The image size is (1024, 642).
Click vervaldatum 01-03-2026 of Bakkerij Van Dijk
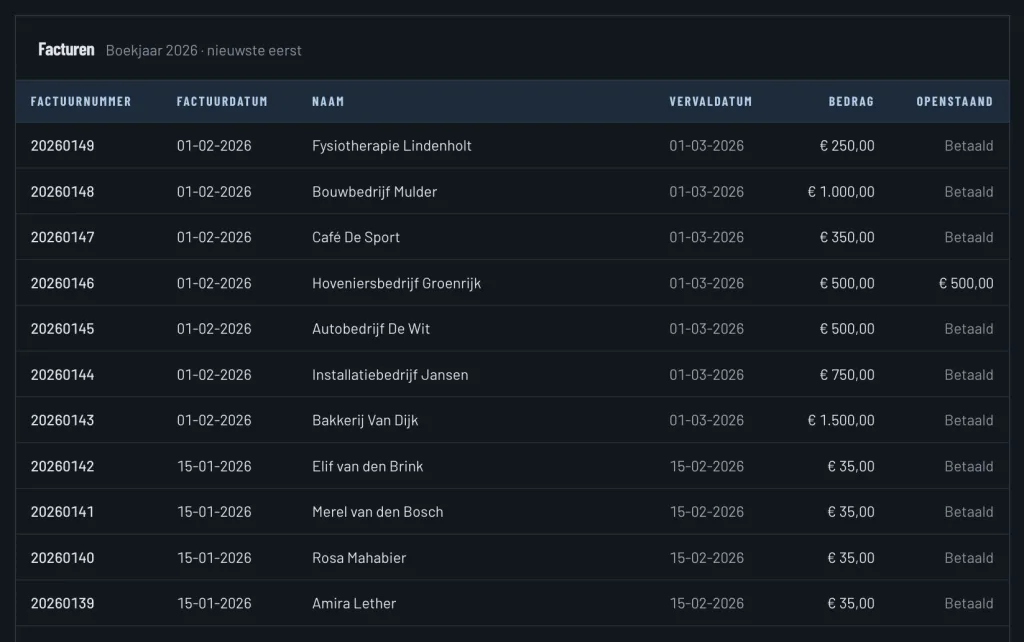[707, 420]
